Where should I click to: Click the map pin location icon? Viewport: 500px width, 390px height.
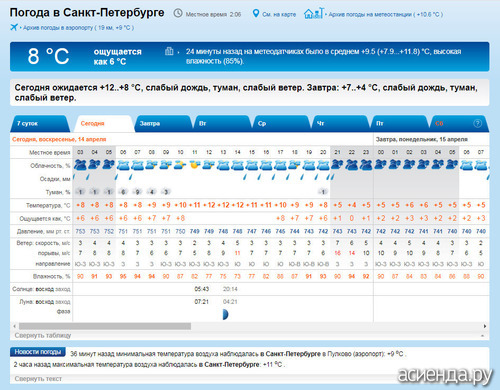pyautogui.click(x=255, y=13)
